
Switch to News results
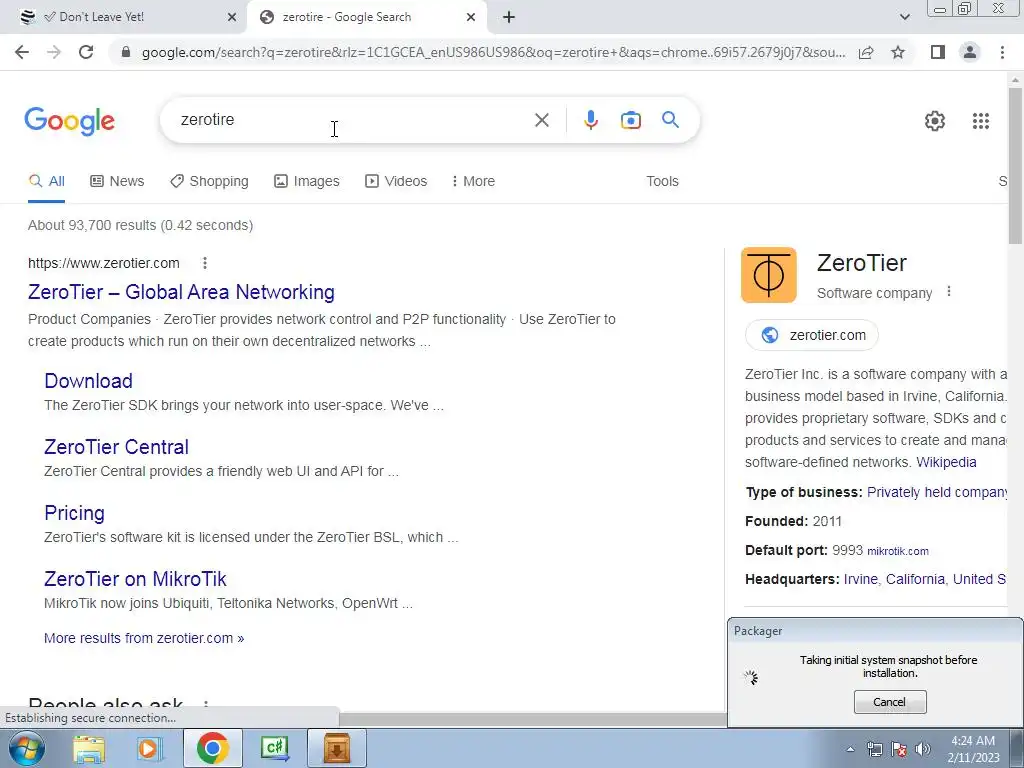point(117,182)
